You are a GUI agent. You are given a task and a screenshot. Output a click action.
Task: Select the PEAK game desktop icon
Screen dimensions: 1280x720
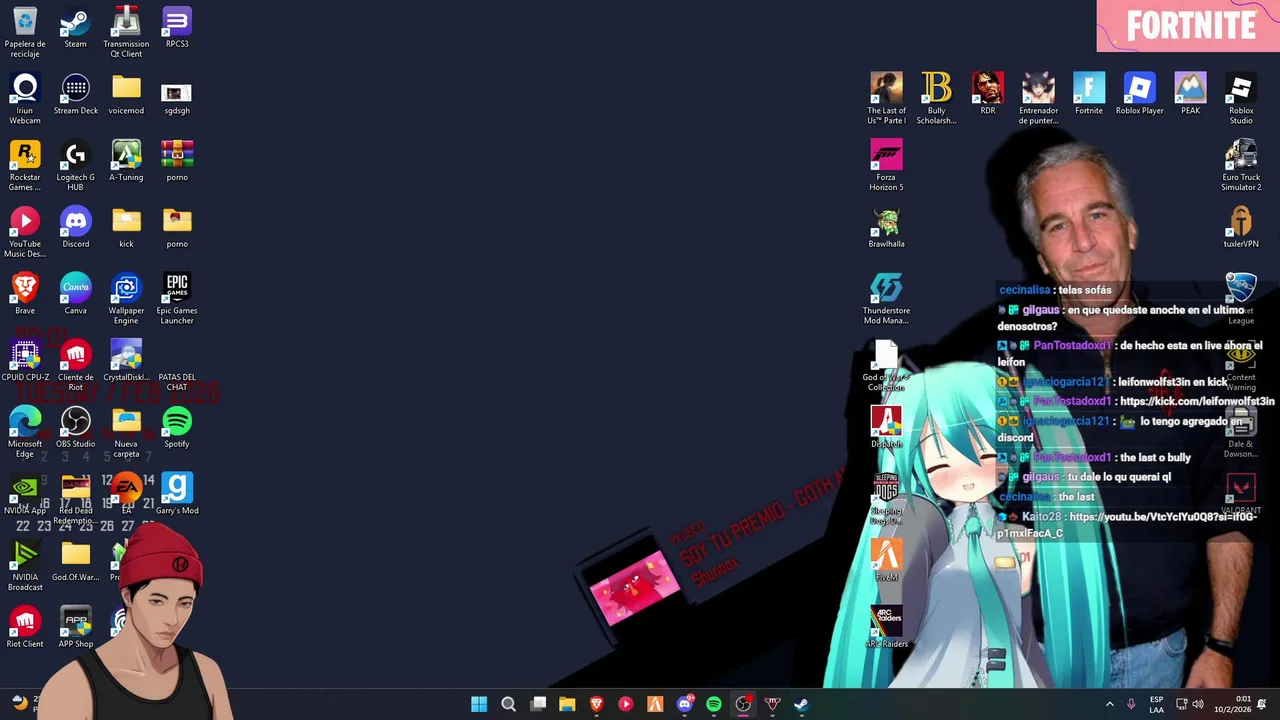(x=1190, y=95)
